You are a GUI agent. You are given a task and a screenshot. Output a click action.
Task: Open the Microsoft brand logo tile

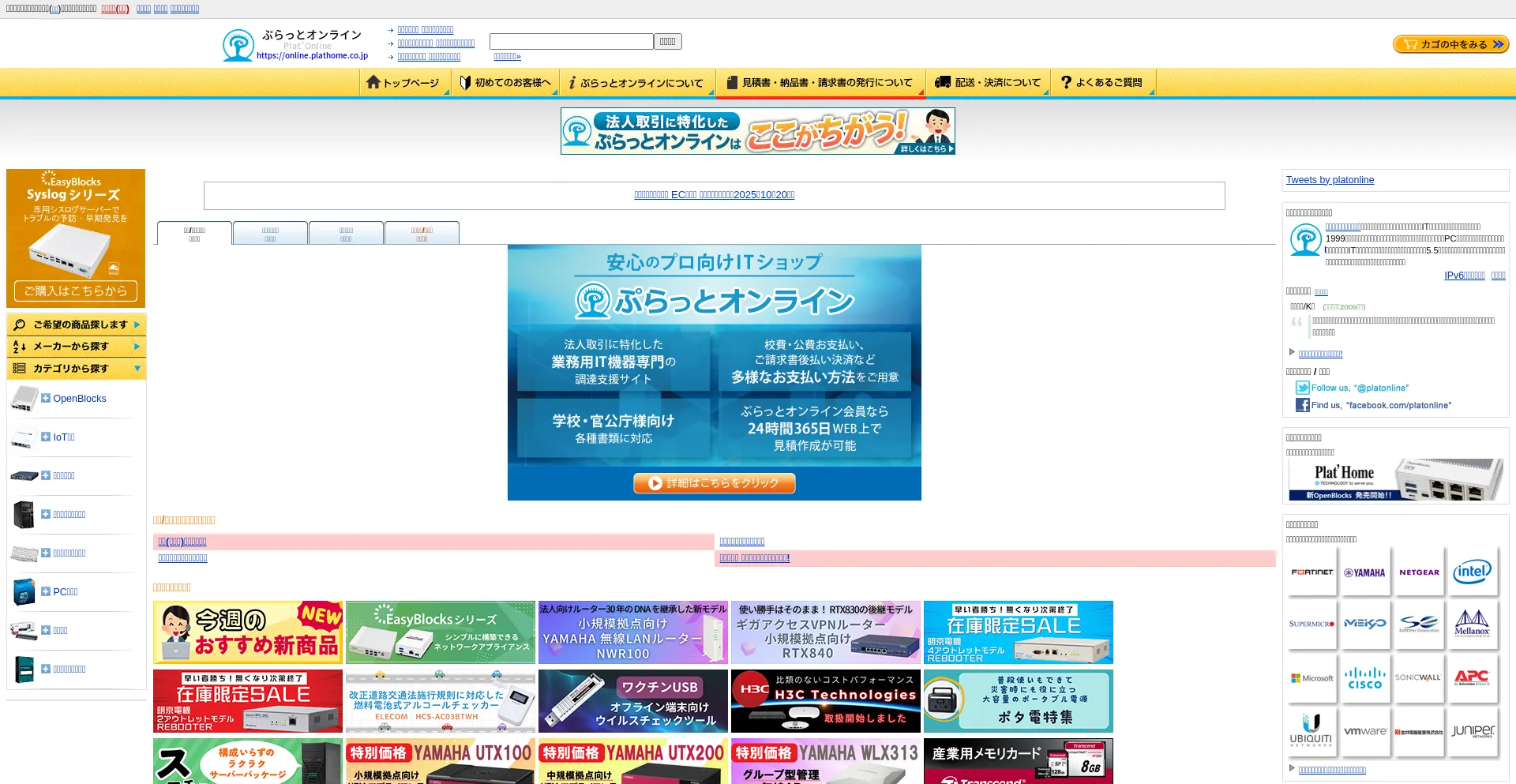pyautogui.click(x=1311, y=678)
